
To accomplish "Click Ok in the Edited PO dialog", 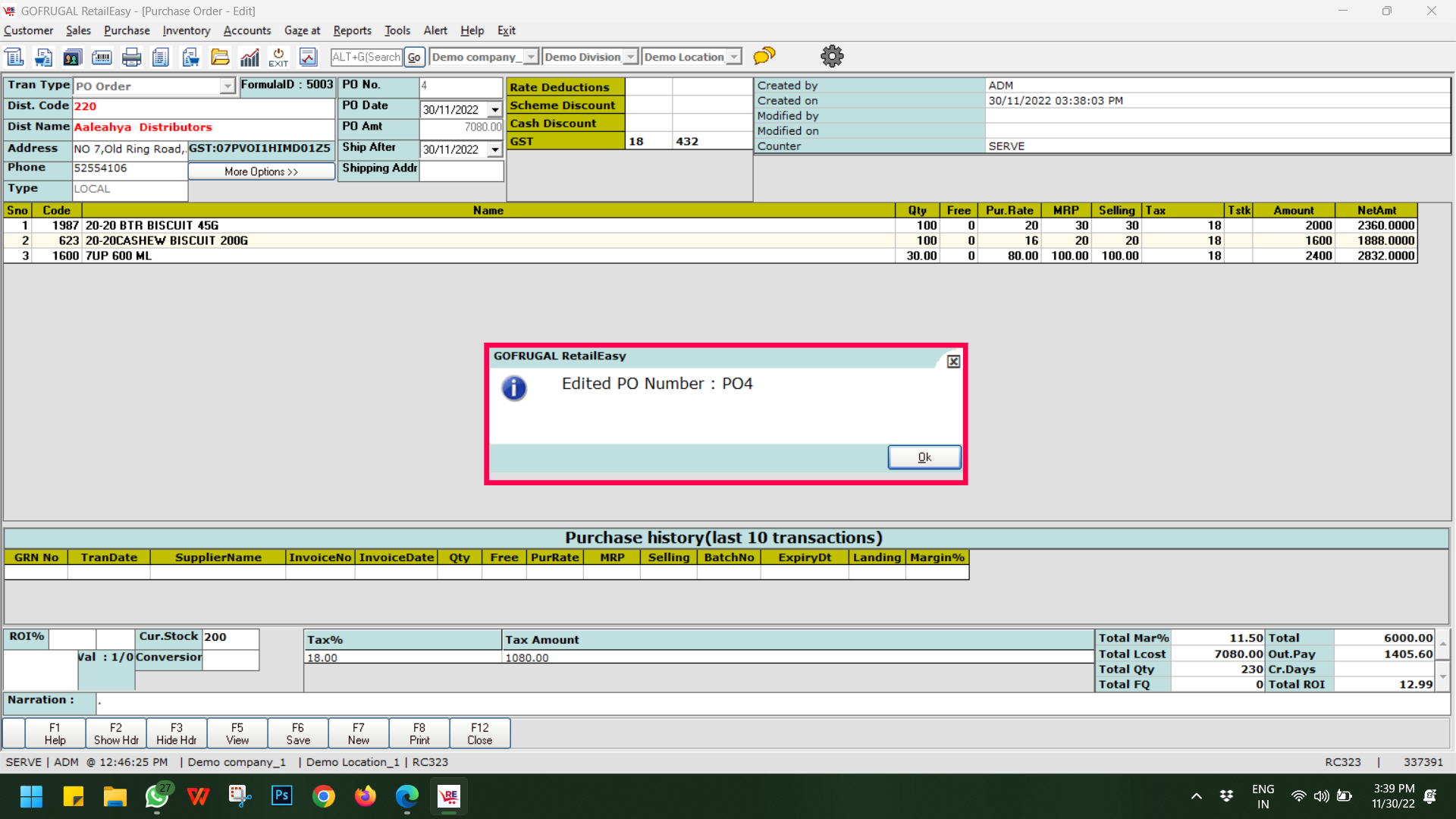I will [x=924, y=457].
